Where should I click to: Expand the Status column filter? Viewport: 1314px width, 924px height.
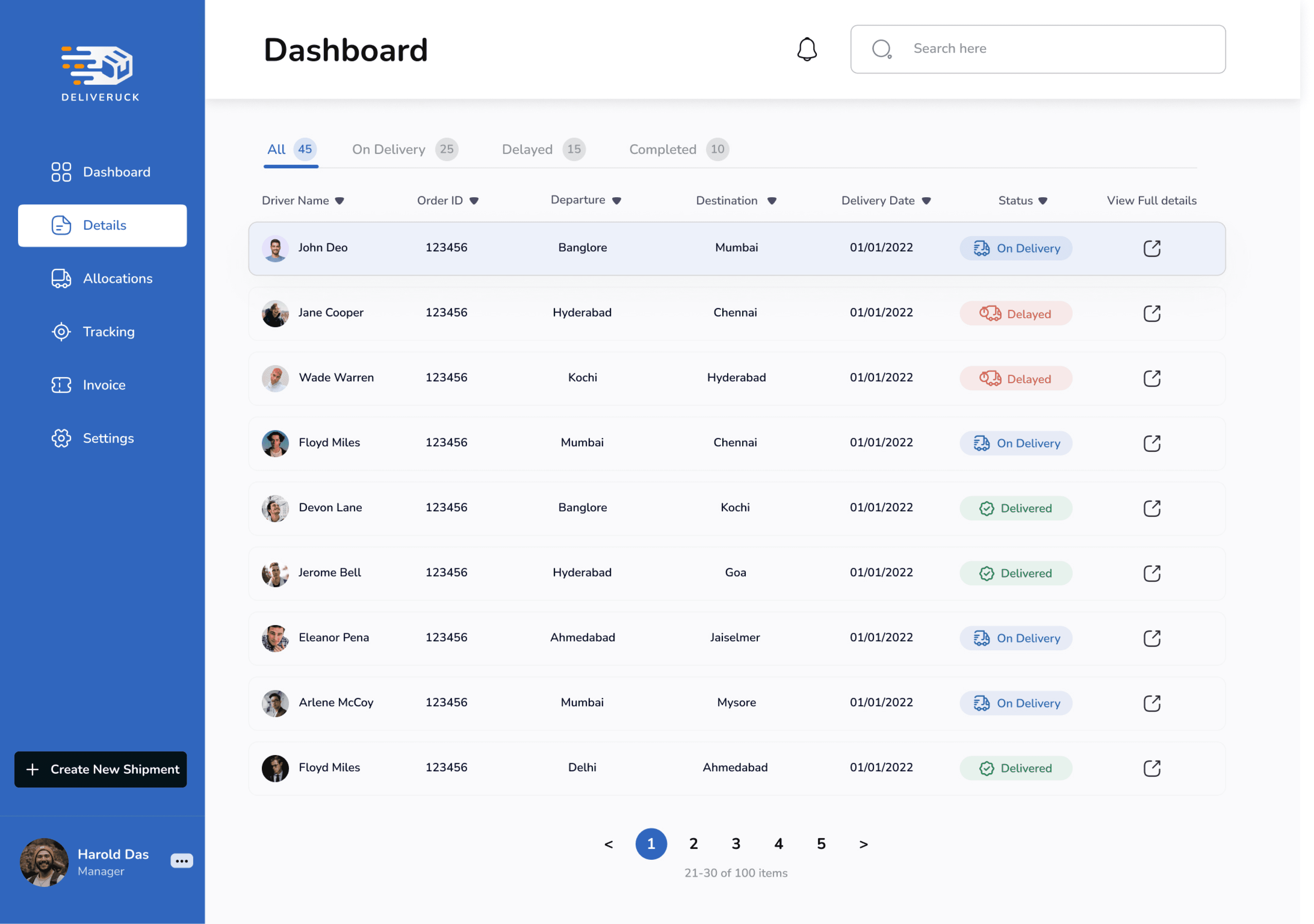(x=1043, y=201)
